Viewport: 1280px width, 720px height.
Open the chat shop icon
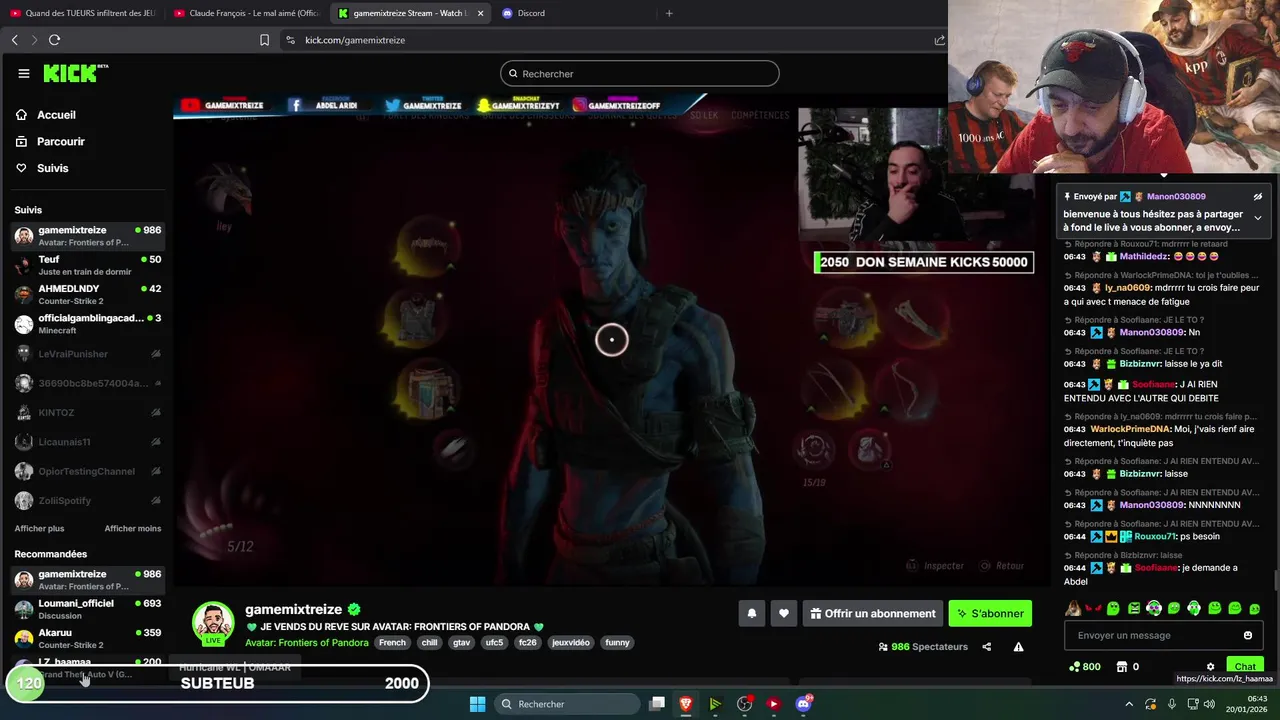click(1122, 667)
